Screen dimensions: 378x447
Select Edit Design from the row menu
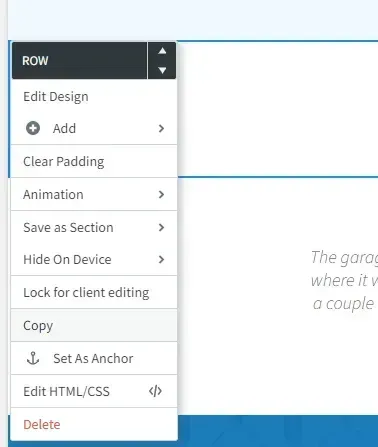click(x=94, y=97)
